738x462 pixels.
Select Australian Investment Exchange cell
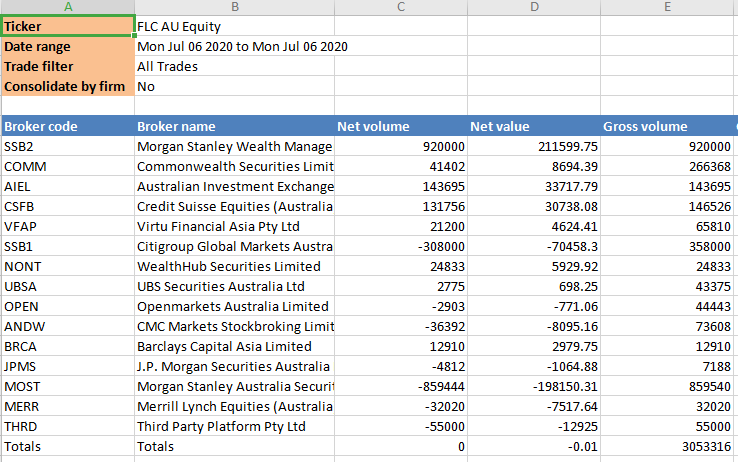235,186
